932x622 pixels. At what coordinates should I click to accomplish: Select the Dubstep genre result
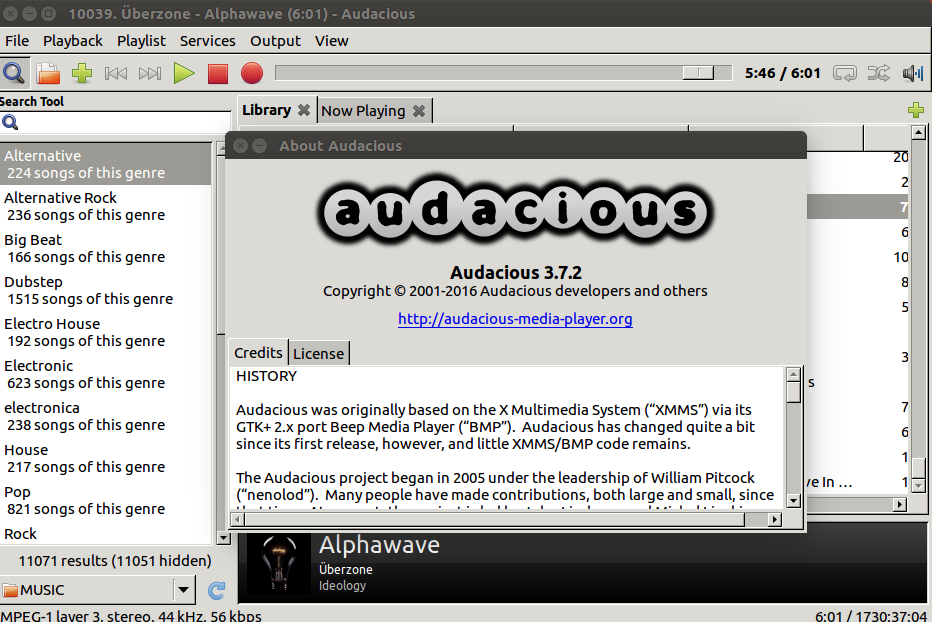[x=105, y=290]
